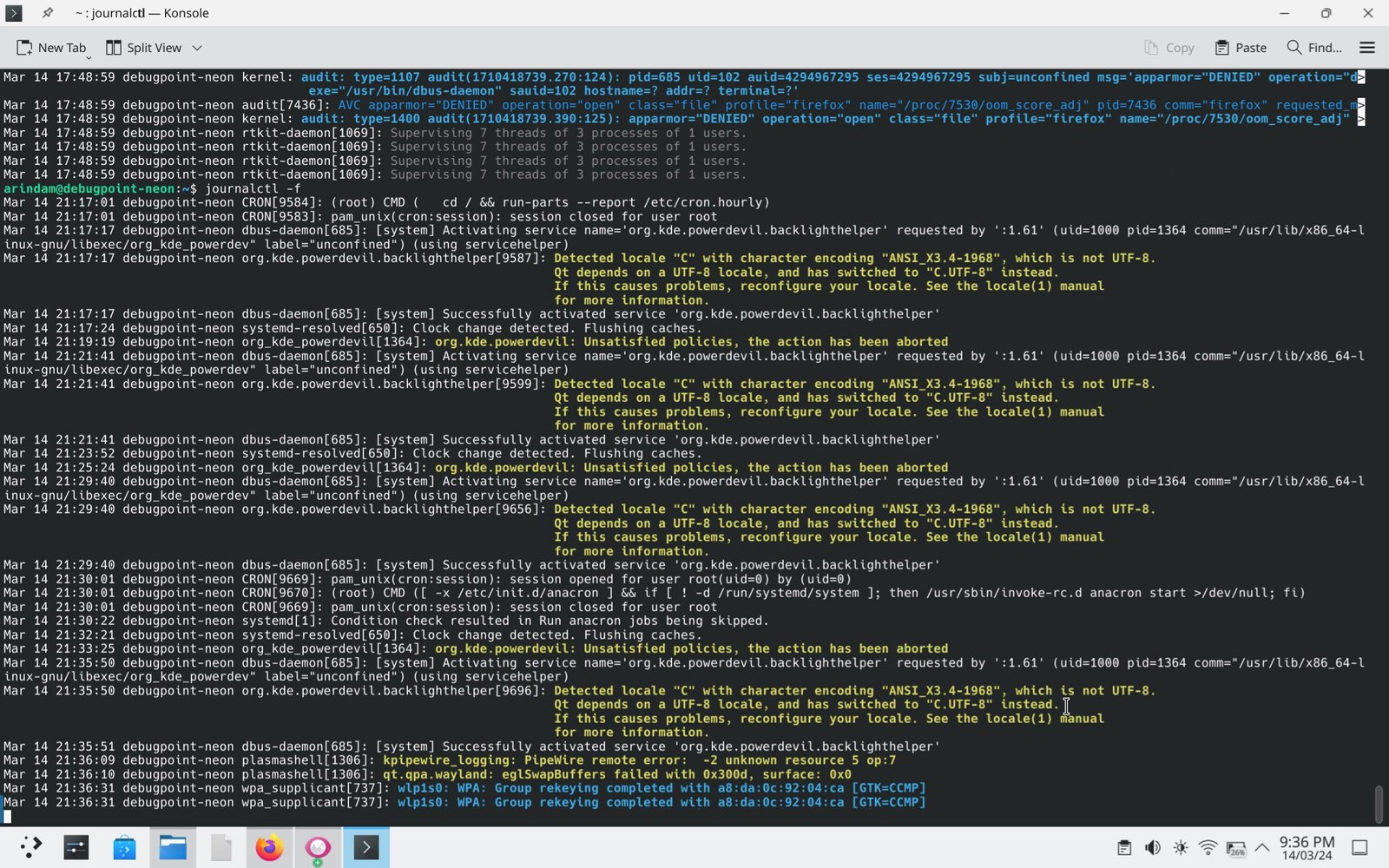Click the 'arindam@debugpoint-neon' prompt text
The height and width of the screenshot is (868, 1389).
click(89, 188)
